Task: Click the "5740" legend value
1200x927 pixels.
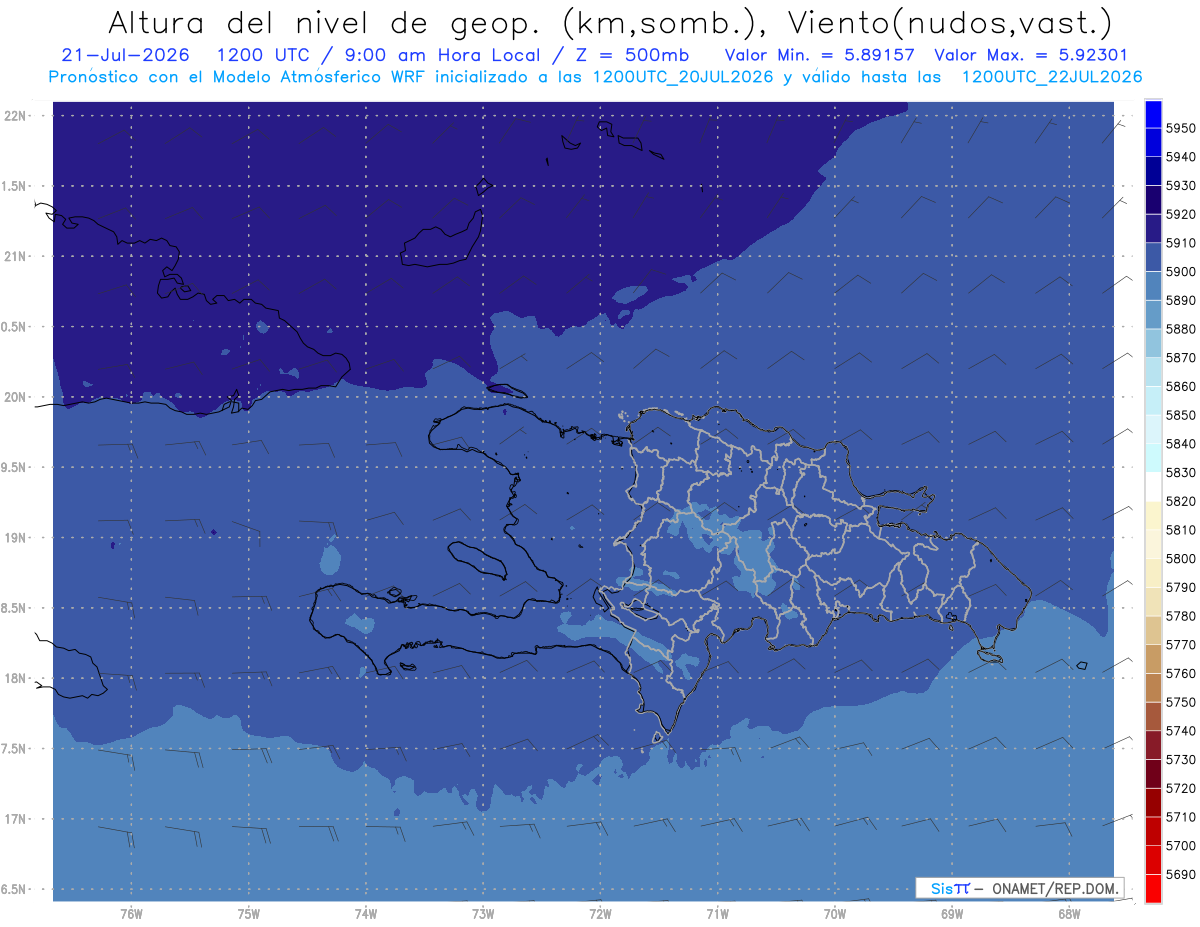Action: pyautogui.click(x=1181, y=731)
